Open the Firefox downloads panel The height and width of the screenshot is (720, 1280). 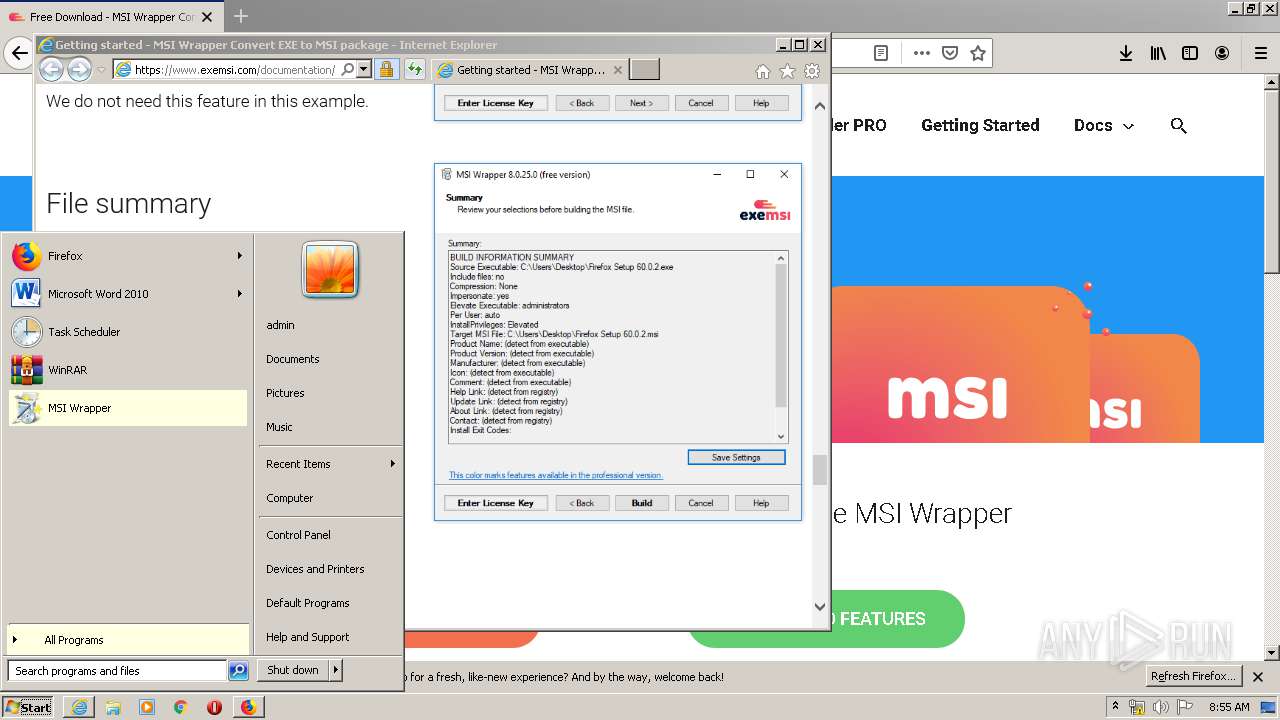[x=1126, y=53]
